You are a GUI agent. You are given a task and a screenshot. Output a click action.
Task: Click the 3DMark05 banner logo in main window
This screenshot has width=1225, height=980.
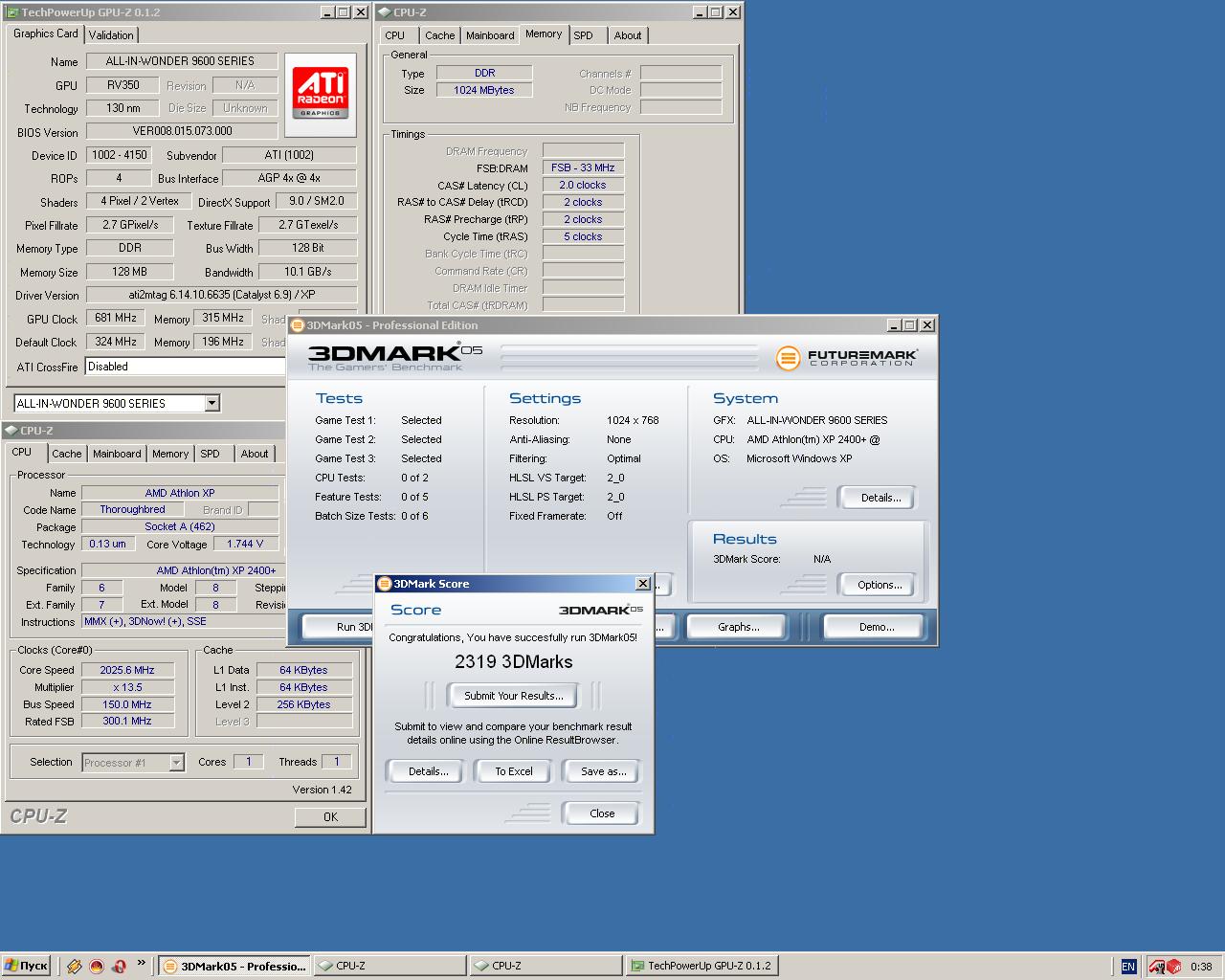(x=394, y=356)
